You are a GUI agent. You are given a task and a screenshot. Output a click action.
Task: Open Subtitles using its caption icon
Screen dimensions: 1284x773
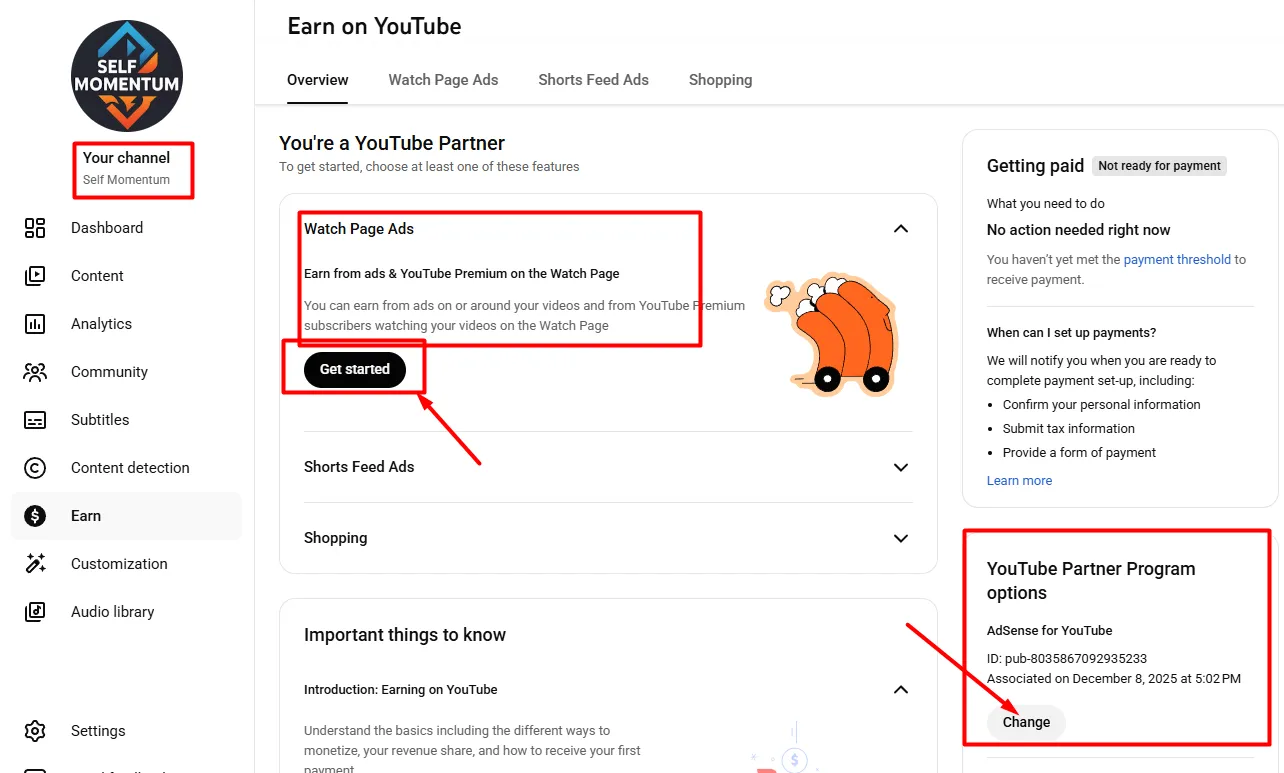[35, 420]
